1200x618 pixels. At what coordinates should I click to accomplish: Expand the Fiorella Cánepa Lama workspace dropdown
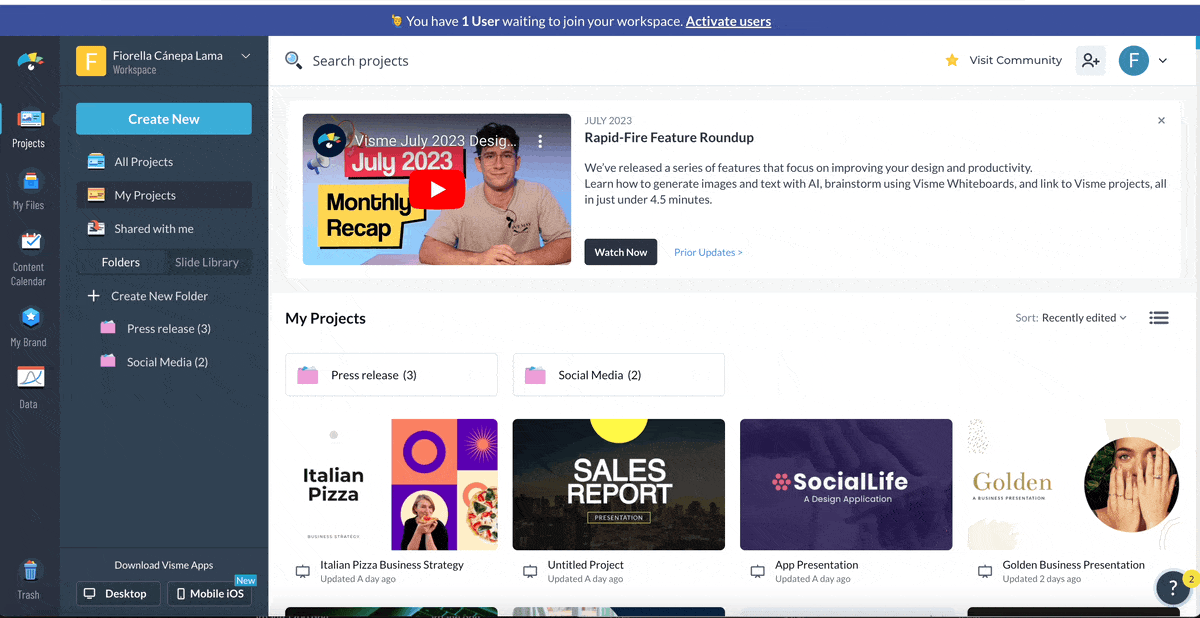click(246, 56)
